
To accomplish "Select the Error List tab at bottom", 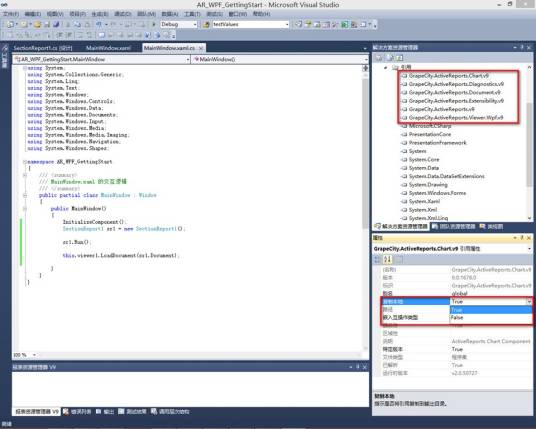I will pyautogui.click(x=77, y=412).
